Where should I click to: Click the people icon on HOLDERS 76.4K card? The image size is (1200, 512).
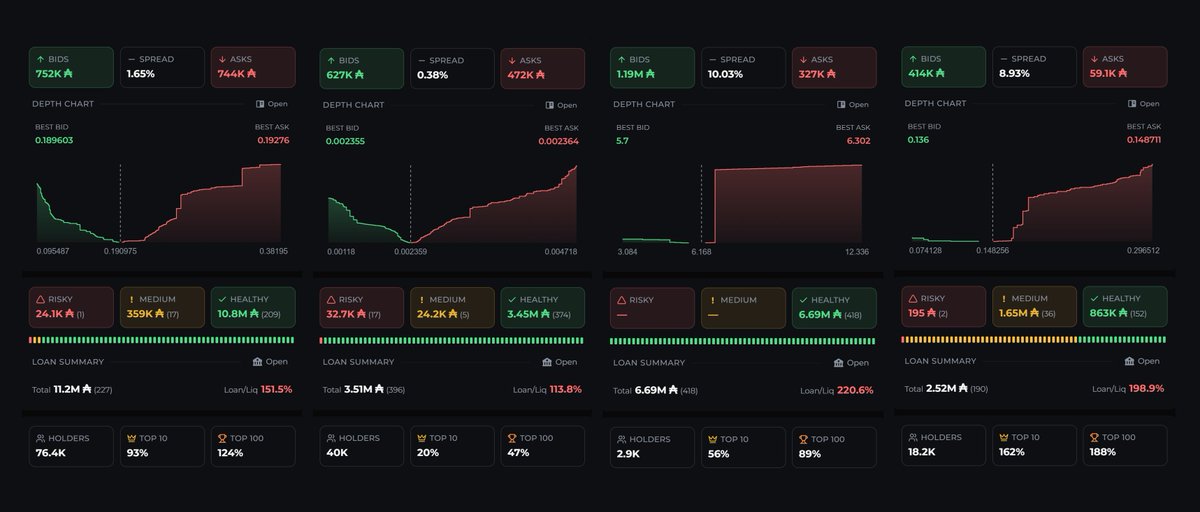point(40,438)
